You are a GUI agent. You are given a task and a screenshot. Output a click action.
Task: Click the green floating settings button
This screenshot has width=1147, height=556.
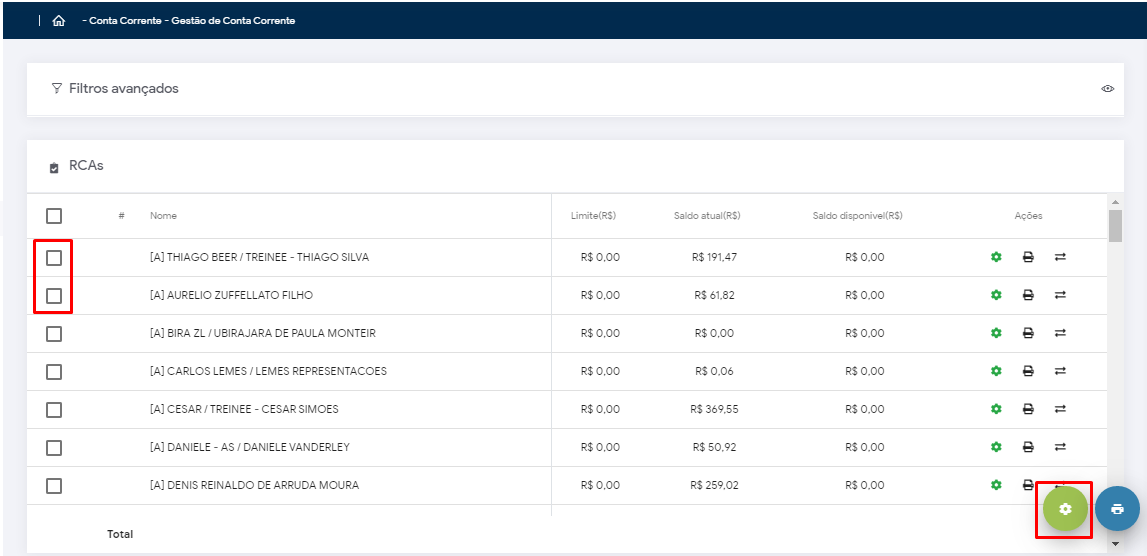1064,509
